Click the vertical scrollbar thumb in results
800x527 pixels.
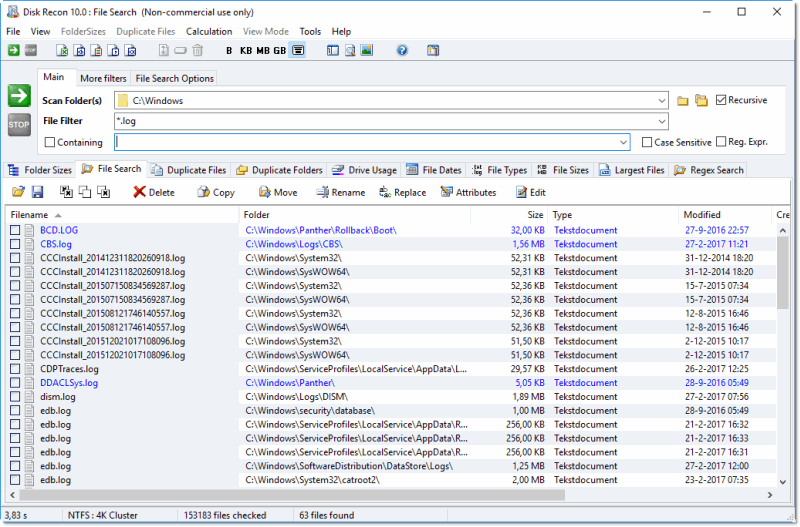[783, 273]
